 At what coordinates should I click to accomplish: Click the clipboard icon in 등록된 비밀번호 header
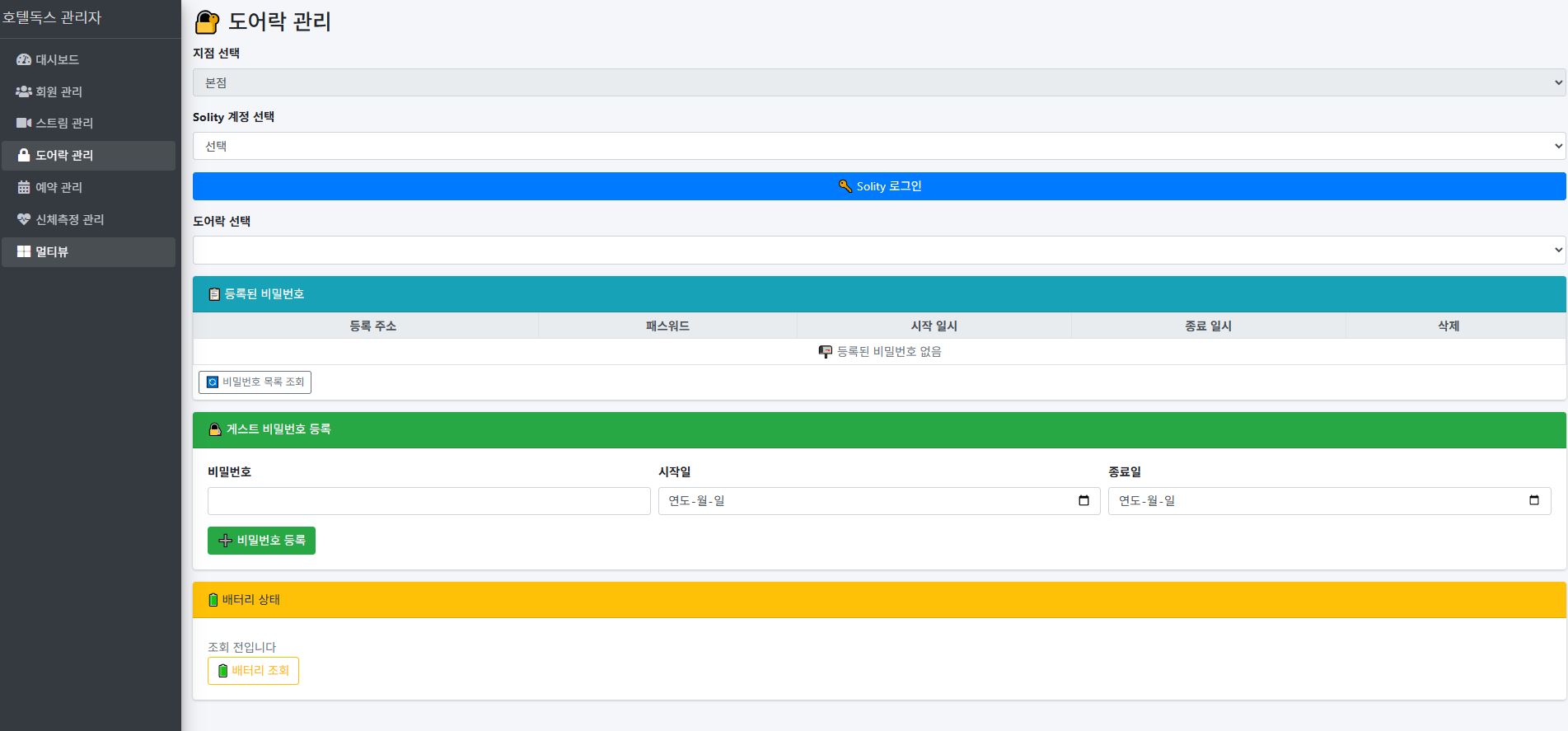coord(214,294)
